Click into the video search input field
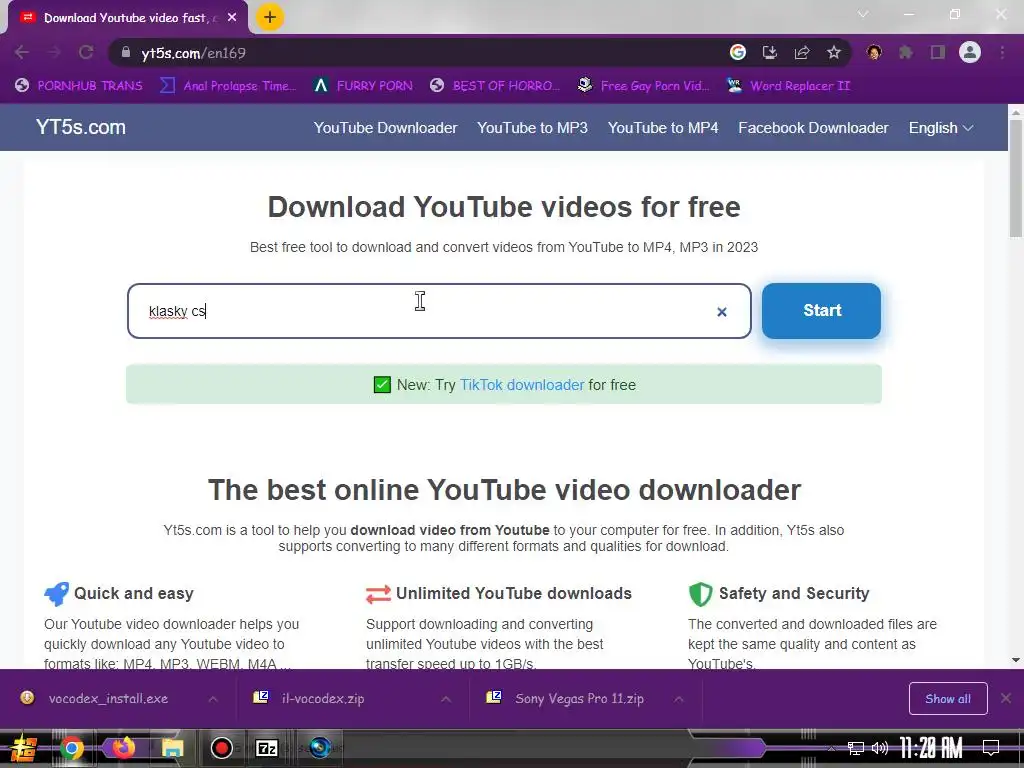 439,311
